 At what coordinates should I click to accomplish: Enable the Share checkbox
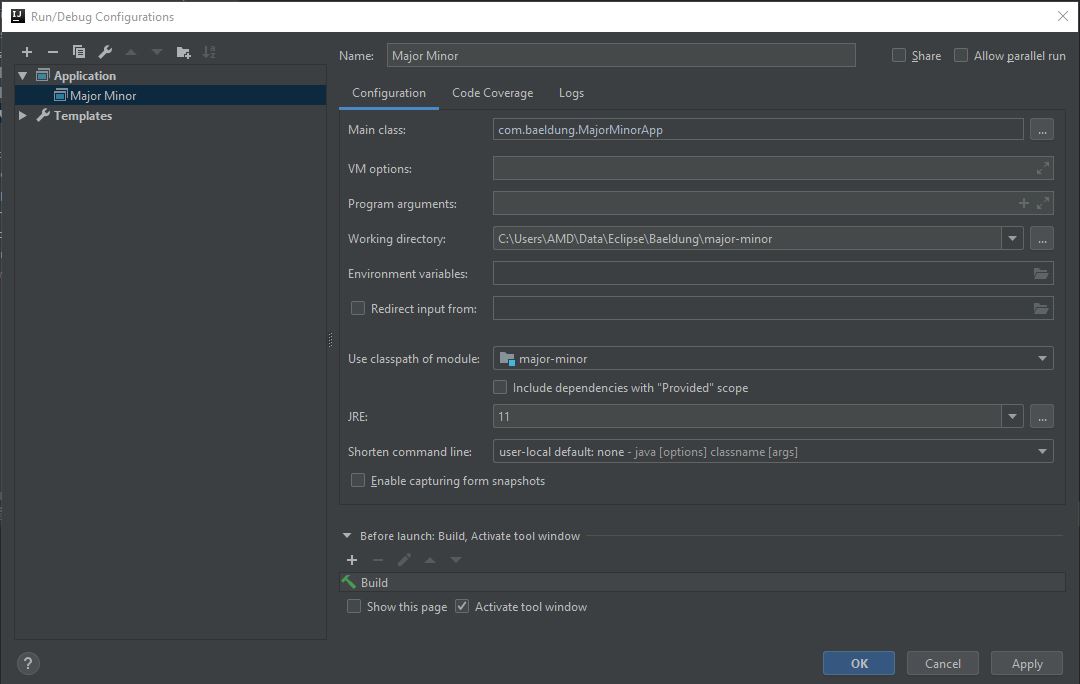click(x=899, y=55)
